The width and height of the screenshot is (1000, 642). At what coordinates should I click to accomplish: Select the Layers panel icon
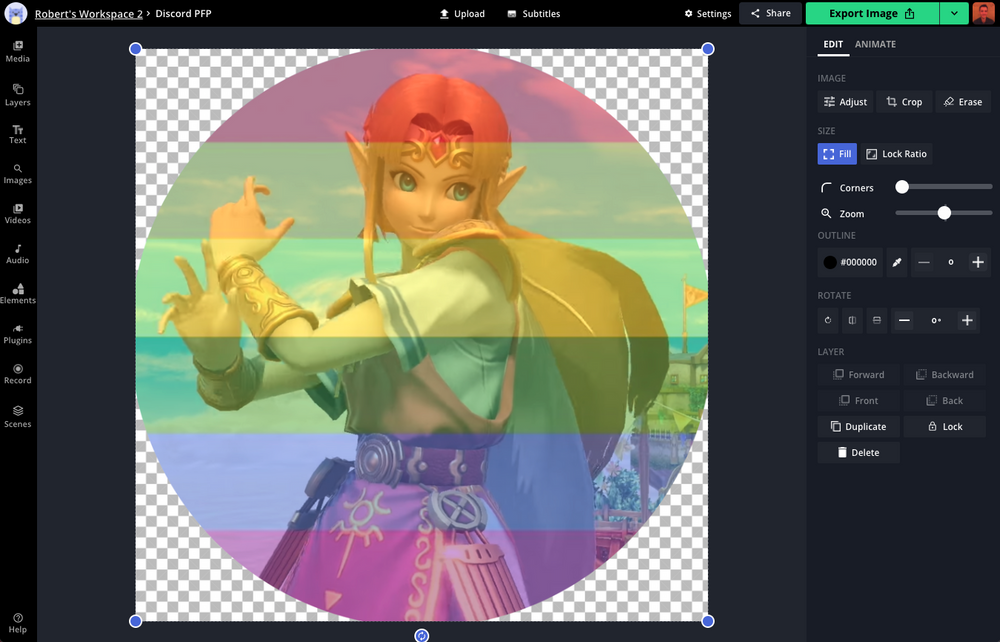tap(17, 92)
